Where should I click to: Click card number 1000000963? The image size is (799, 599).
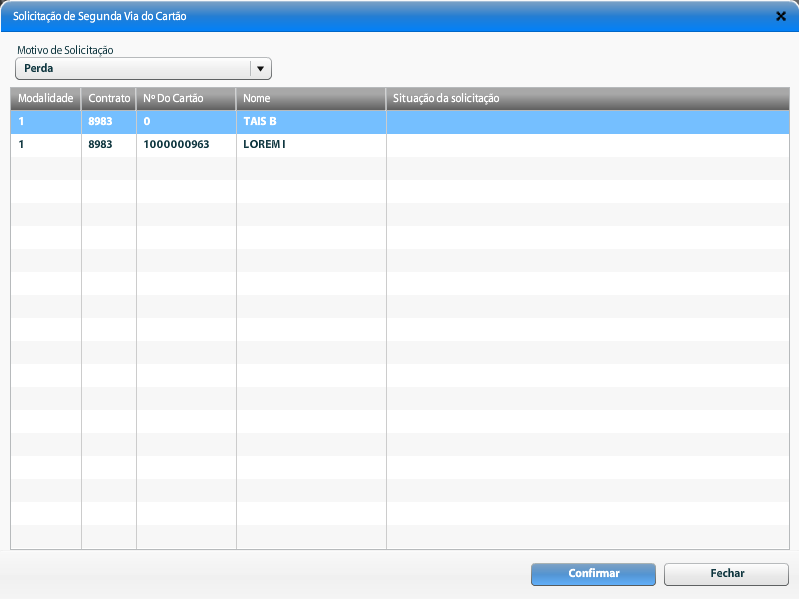[x=176, y=145]
